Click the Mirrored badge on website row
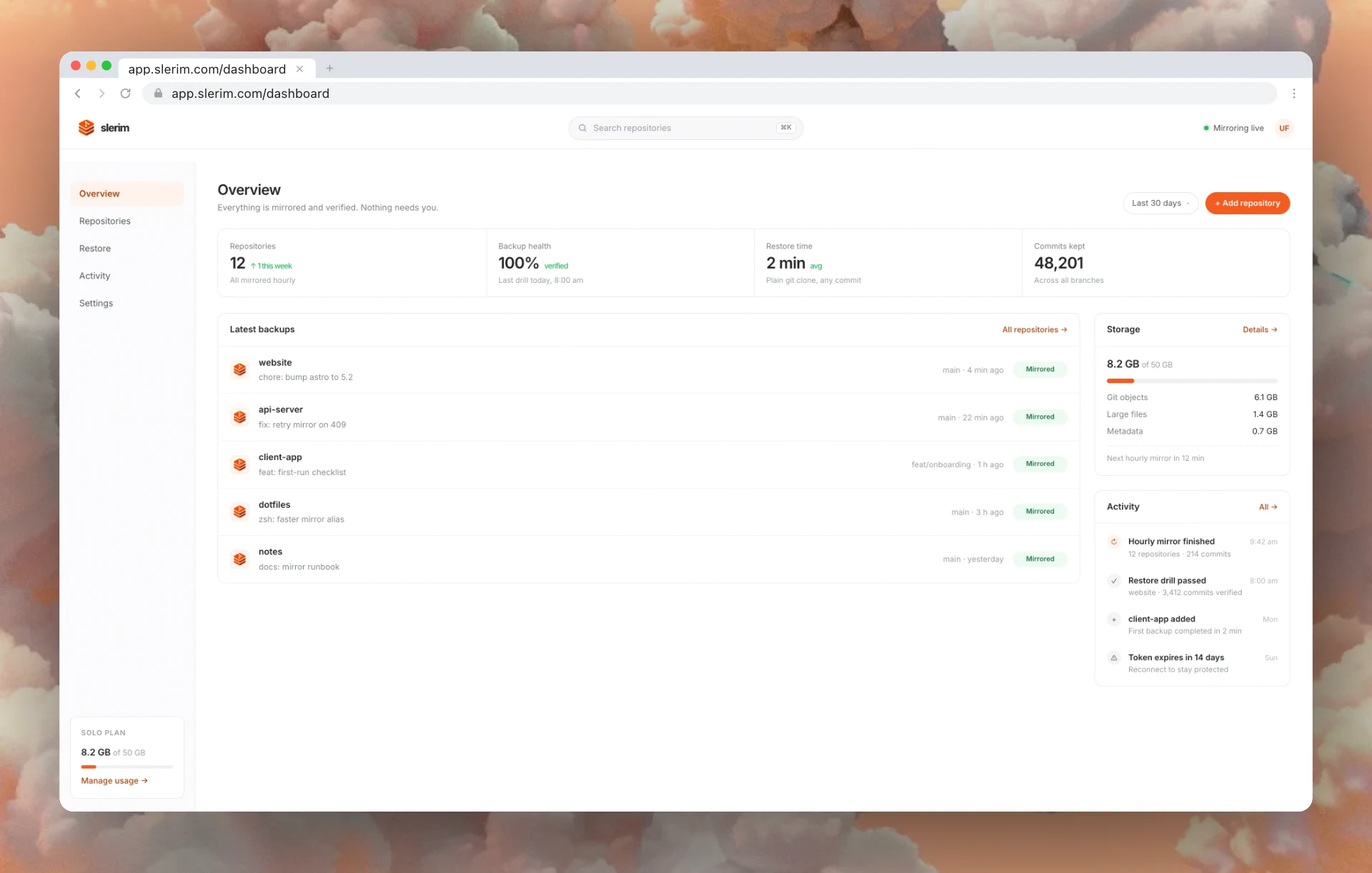Viewport: 1372px width, 873px height. [1040, 369]
